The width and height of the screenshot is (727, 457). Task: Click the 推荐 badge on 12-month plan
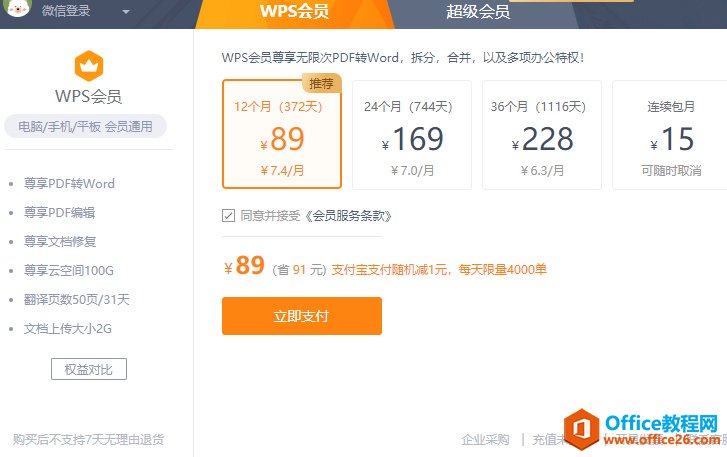pos(322,83)
